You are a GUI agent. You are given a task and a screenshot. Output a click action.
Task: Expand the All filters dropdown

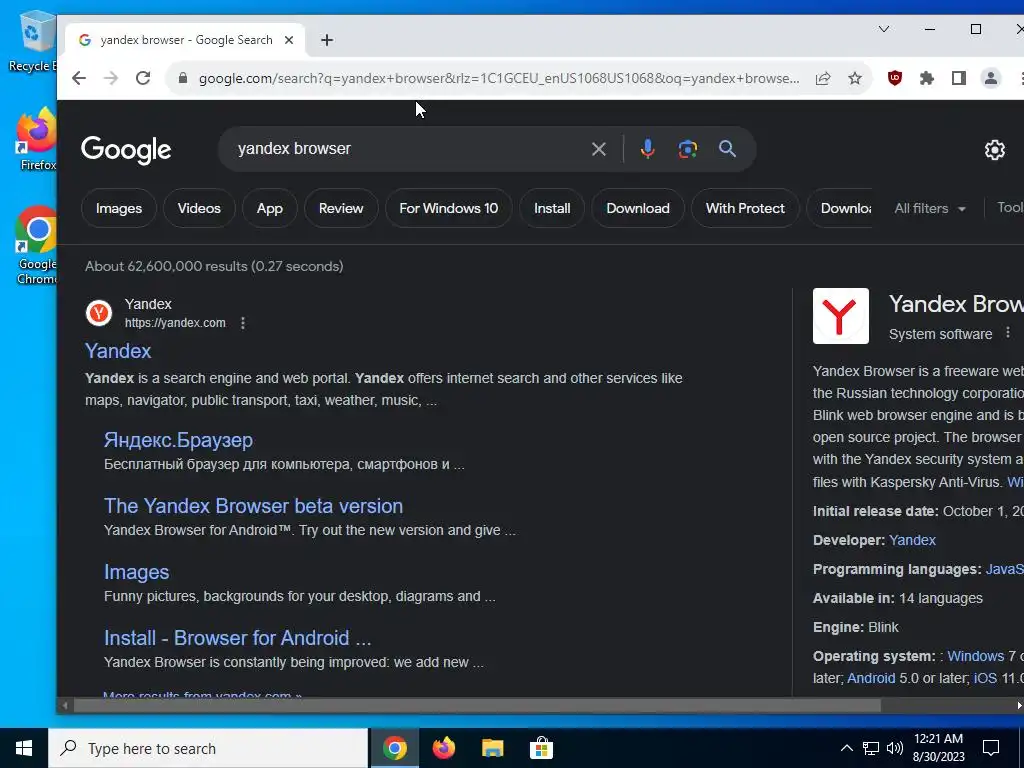(930, 208)
